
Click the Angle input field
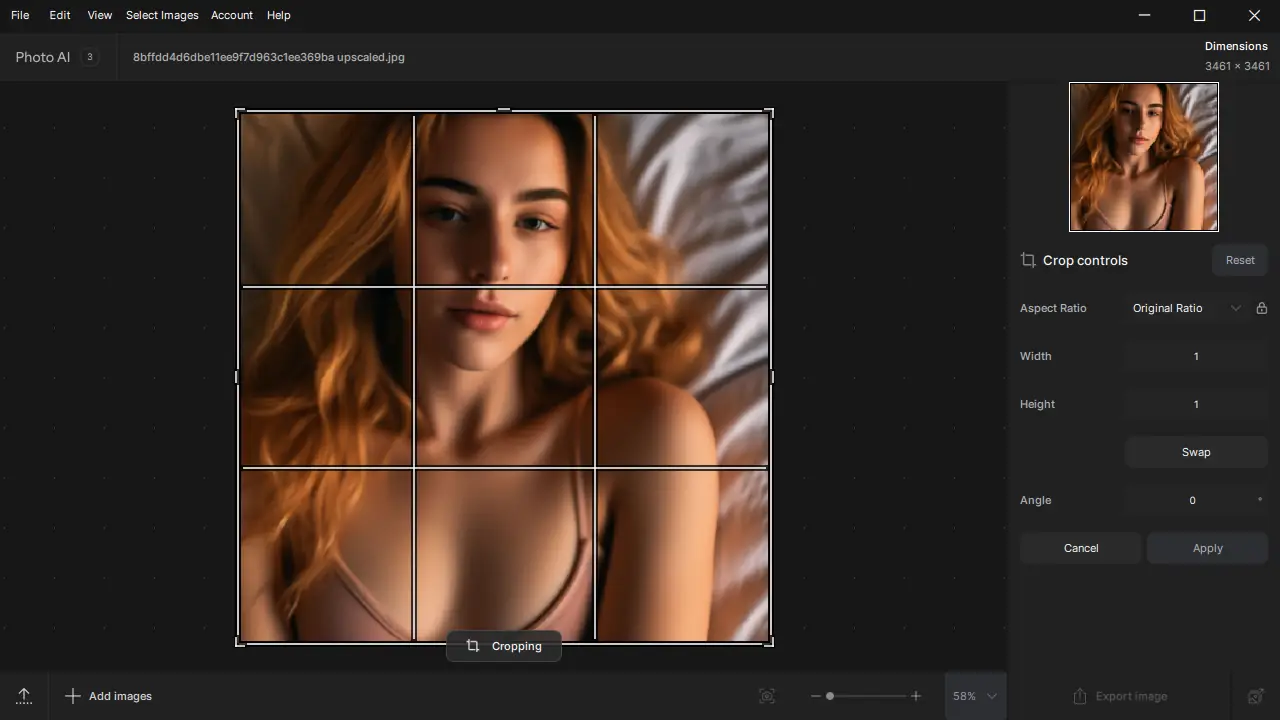pyautogui.click(x=1192, y=500)
